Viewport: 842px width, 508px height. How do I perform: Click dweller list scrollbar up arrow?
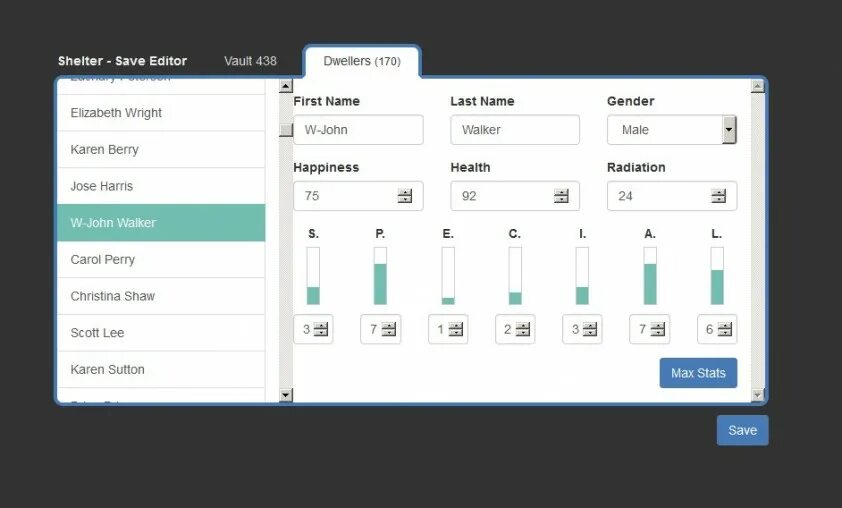tap(286, 86)
